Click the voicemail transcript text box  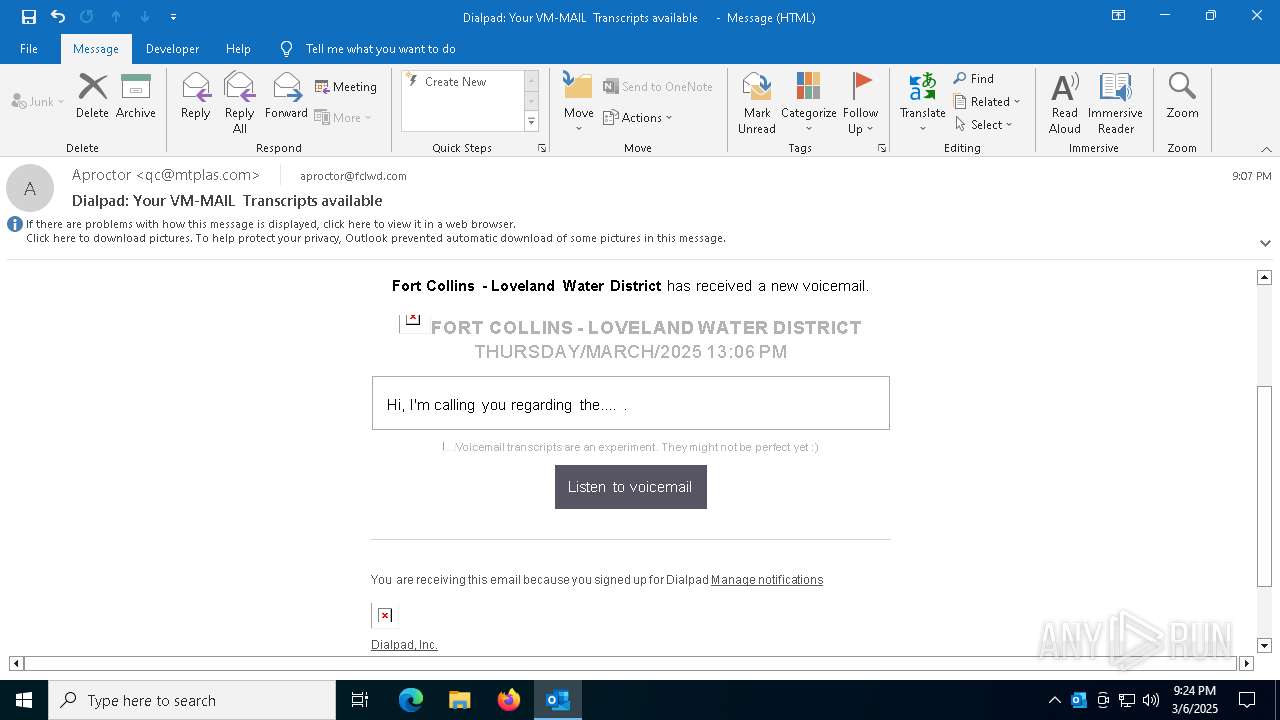pos(631,403)
